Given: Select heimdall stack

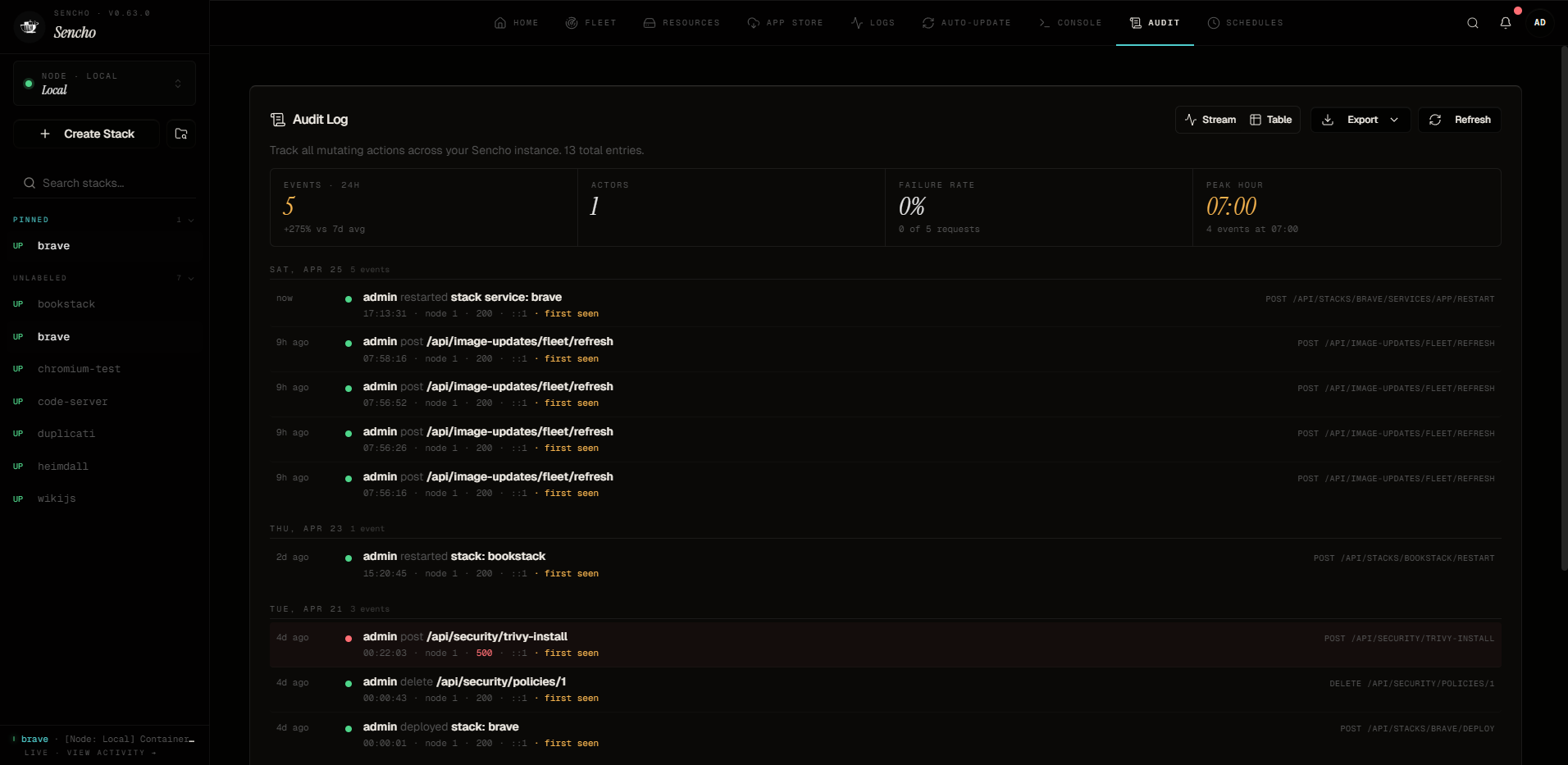Looking at the screenshot, I should point(104,467).
